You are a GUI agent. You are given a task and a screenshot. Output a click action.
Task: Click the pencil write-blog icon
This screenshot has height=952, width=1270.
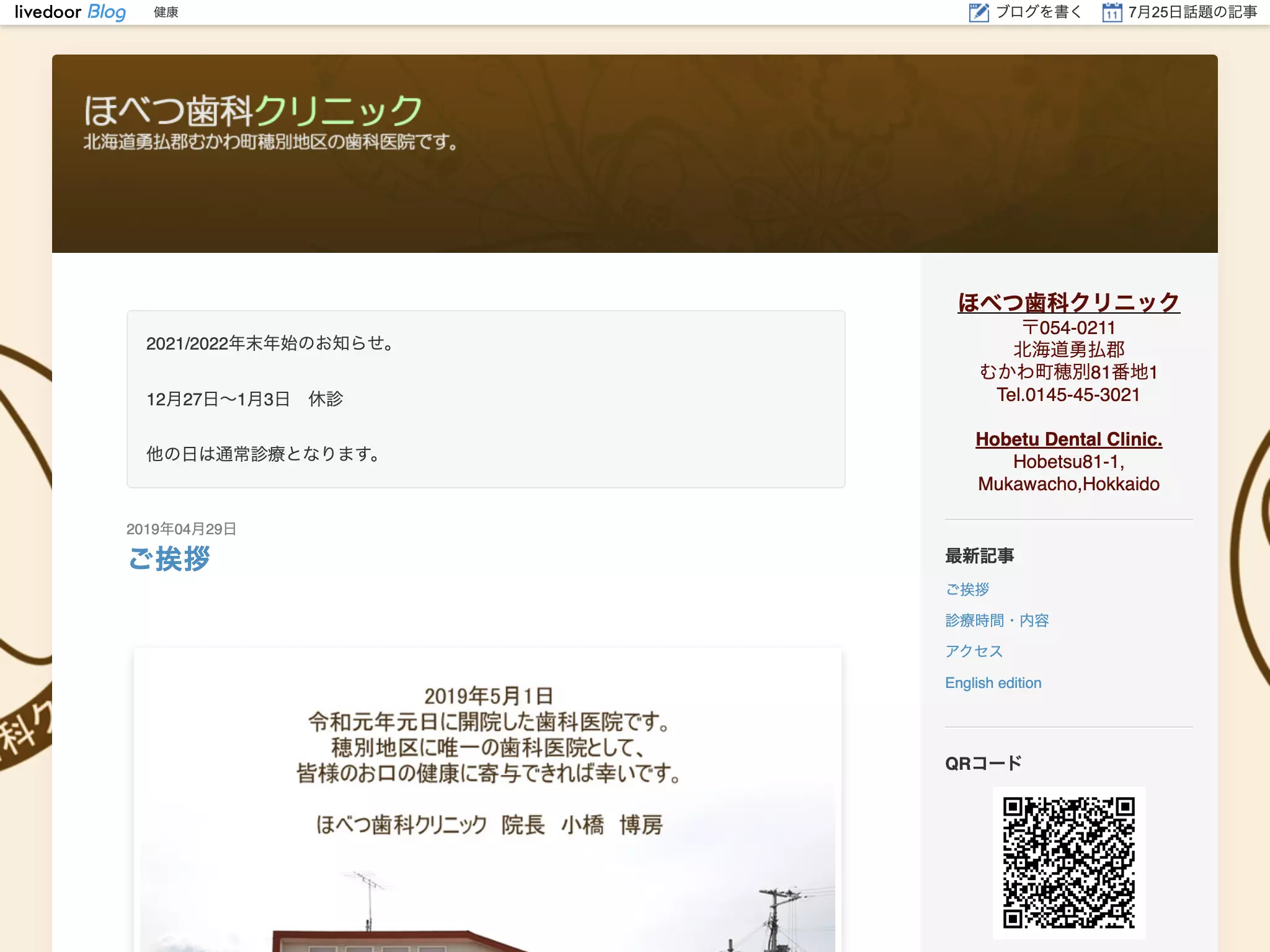[x=979, y=12]
